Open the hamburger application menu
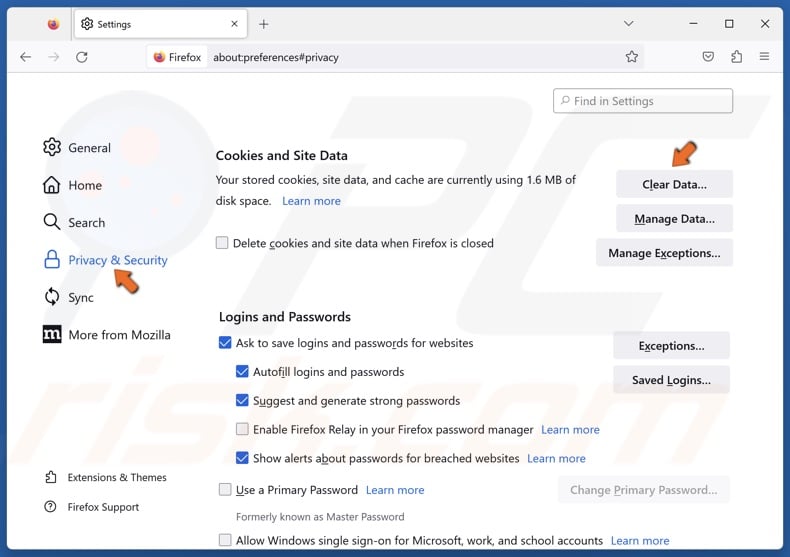Viewport: 790px width, 557px height. pos(764,56)
